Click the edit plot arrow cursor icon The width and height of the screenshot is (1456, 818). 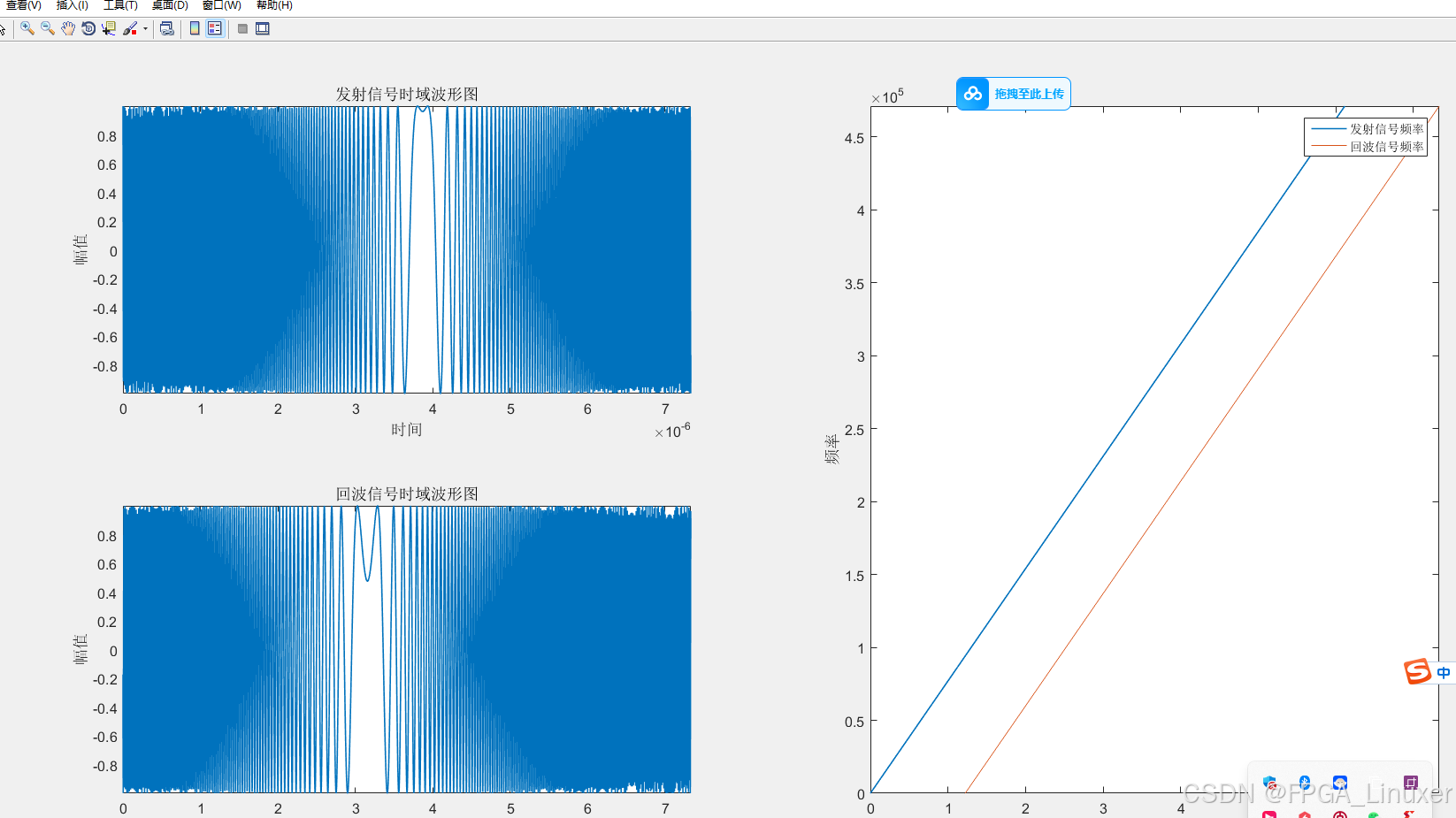3,28
